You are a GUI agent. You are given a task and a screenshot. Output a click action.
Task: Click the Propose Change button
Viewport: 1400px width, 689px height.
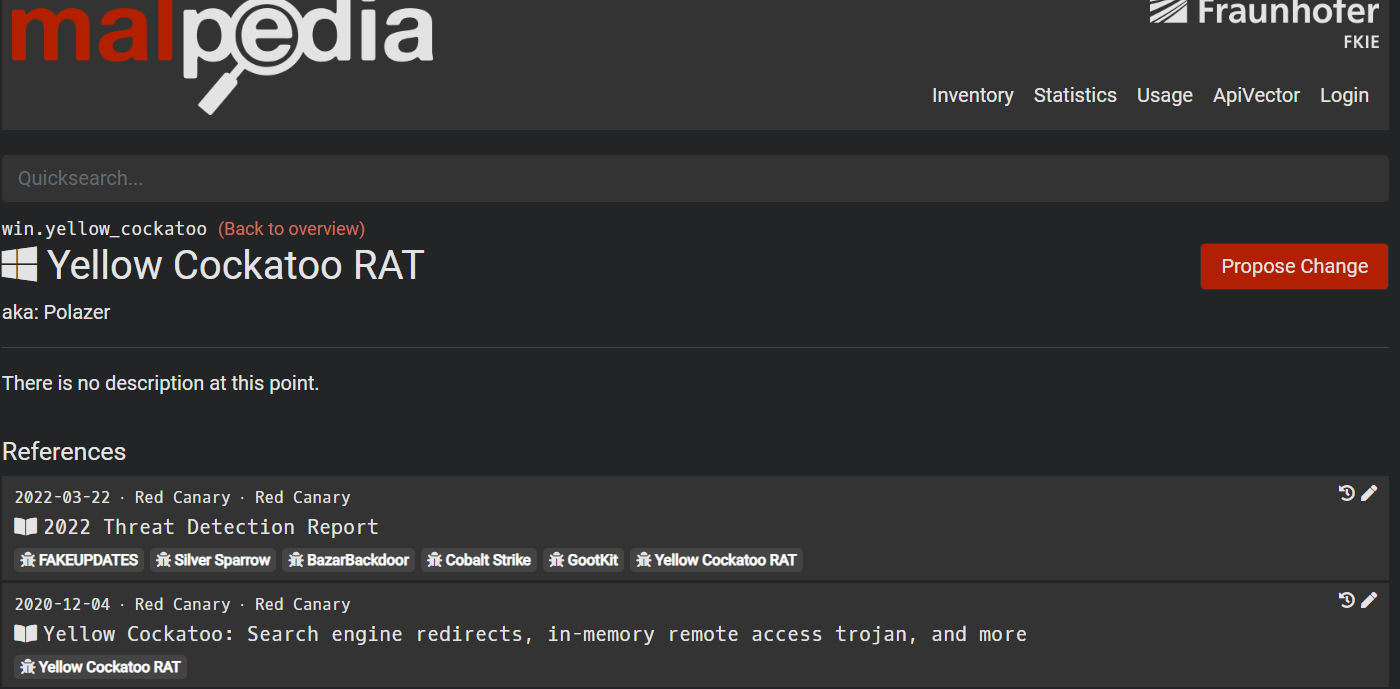point(1294,266)
